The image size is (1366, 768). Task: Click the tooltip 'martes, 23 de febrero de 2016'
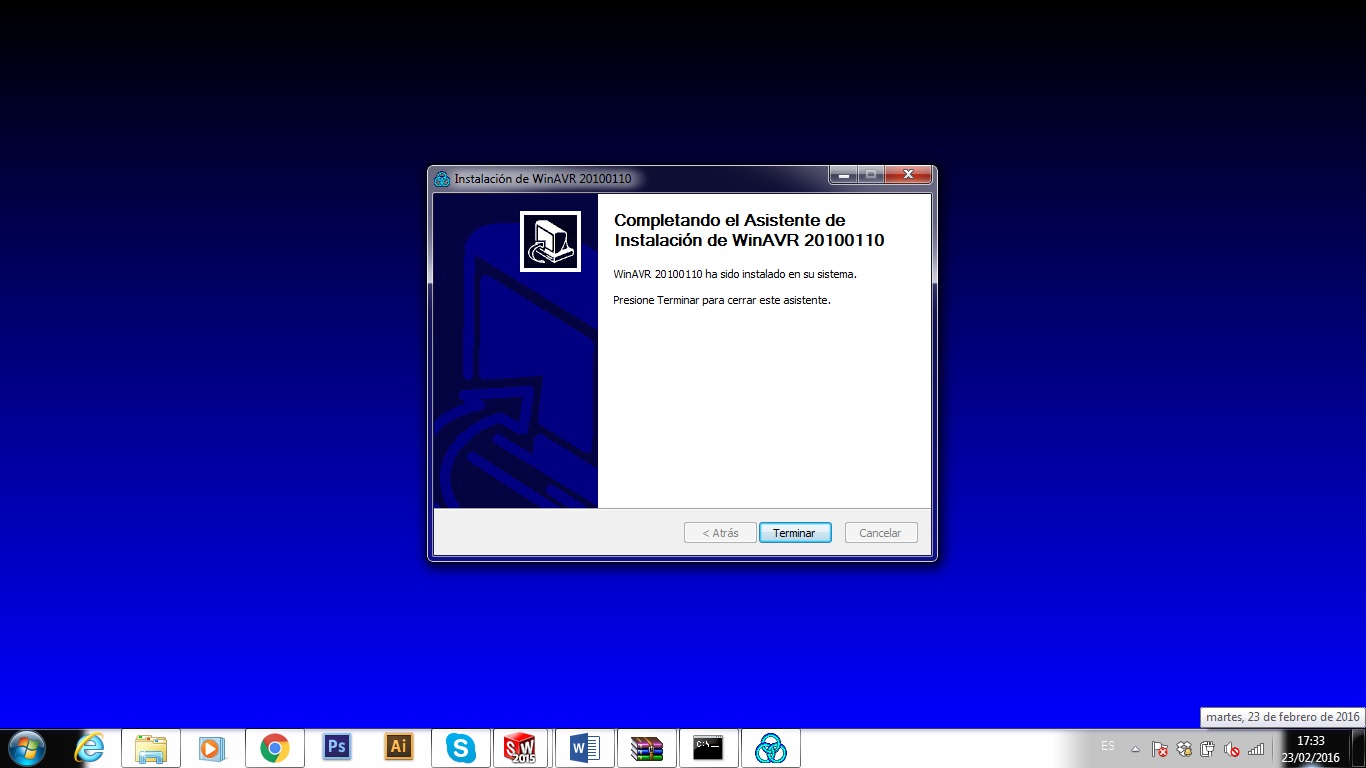(1283, 717)
